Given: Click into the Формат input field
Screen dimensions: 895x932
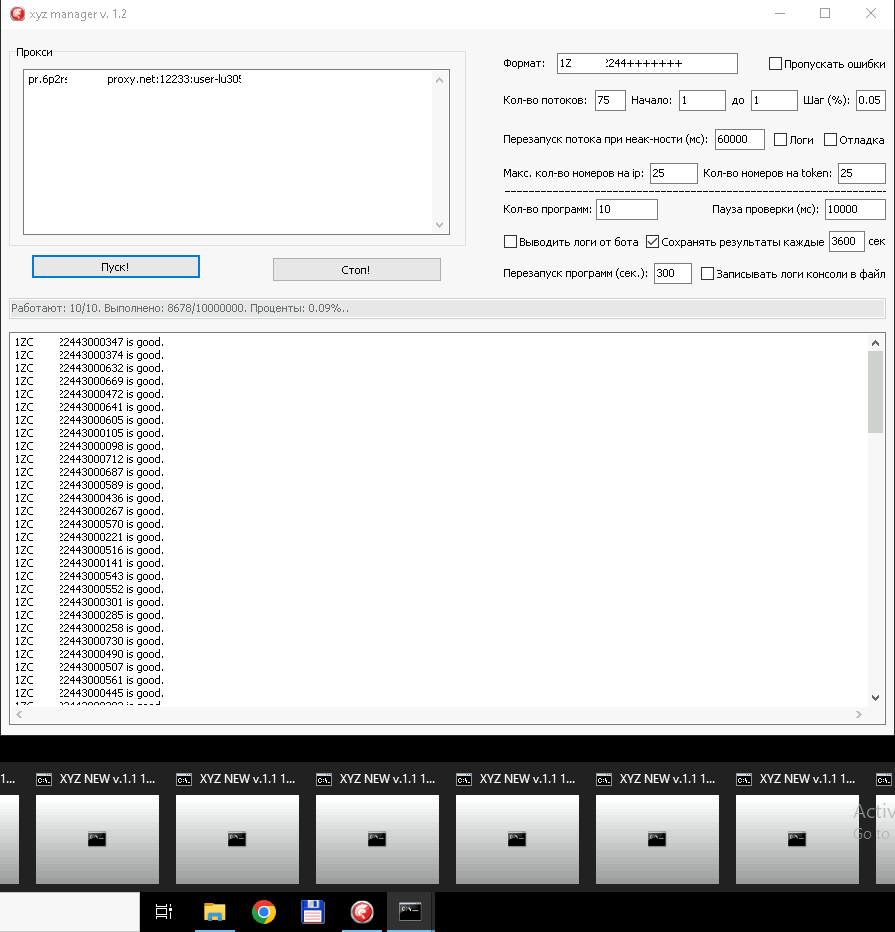Looking at the screenshot, I should (646, 64).
